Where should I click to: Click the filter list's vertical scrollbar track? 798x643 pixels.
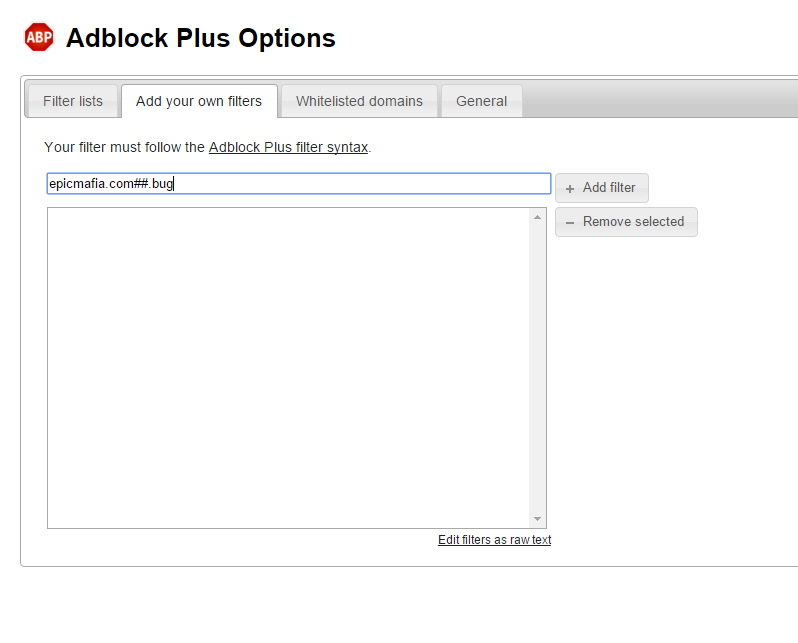537,368
